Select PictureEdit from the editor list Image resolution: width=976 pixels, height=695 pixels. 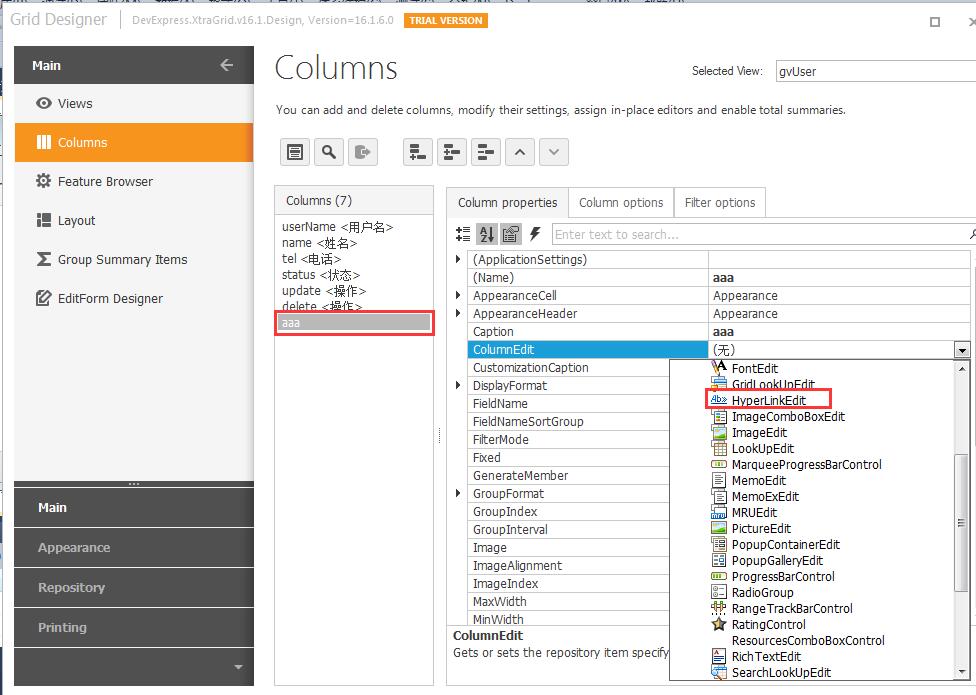tap(761, 528)
